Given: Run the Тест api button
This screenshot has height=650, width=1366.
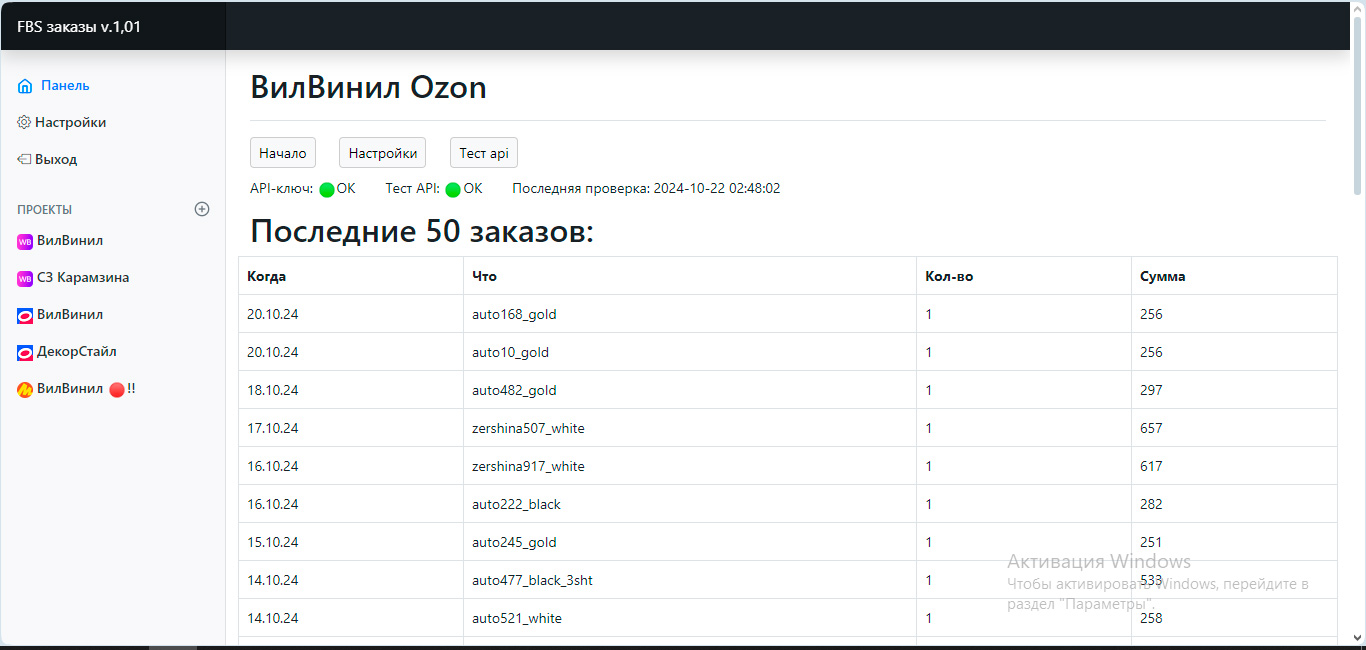Looking at the screenshot, I should [x=484, y=153].
